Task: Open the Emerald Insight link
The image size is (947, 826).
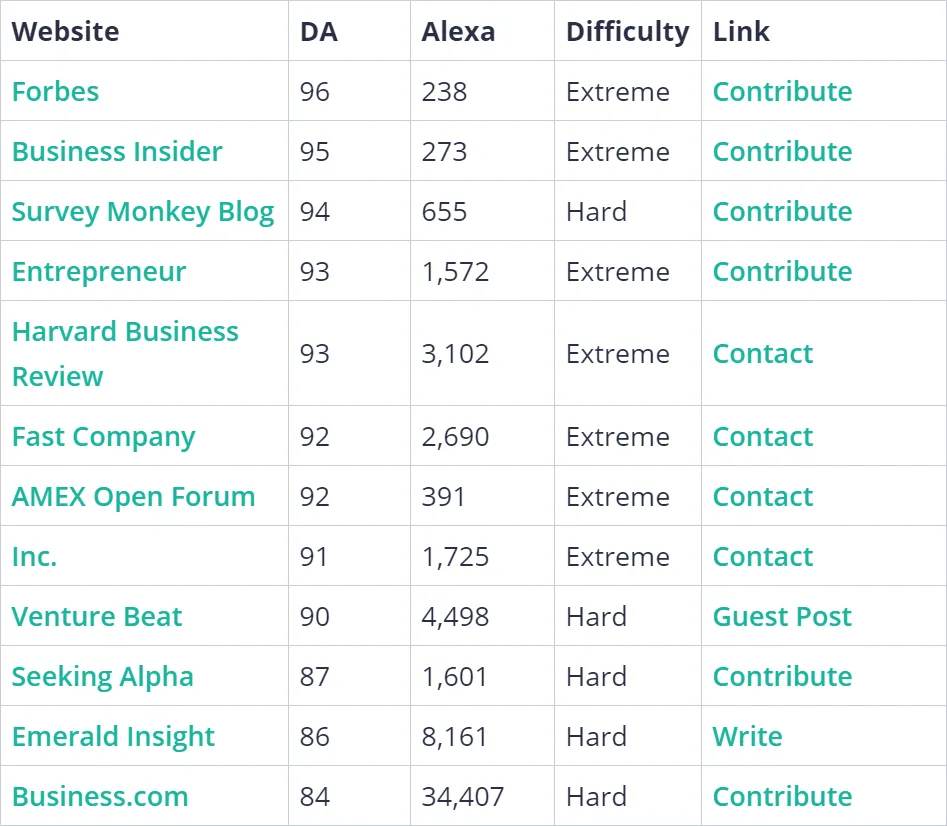Action: click(114, 737)
